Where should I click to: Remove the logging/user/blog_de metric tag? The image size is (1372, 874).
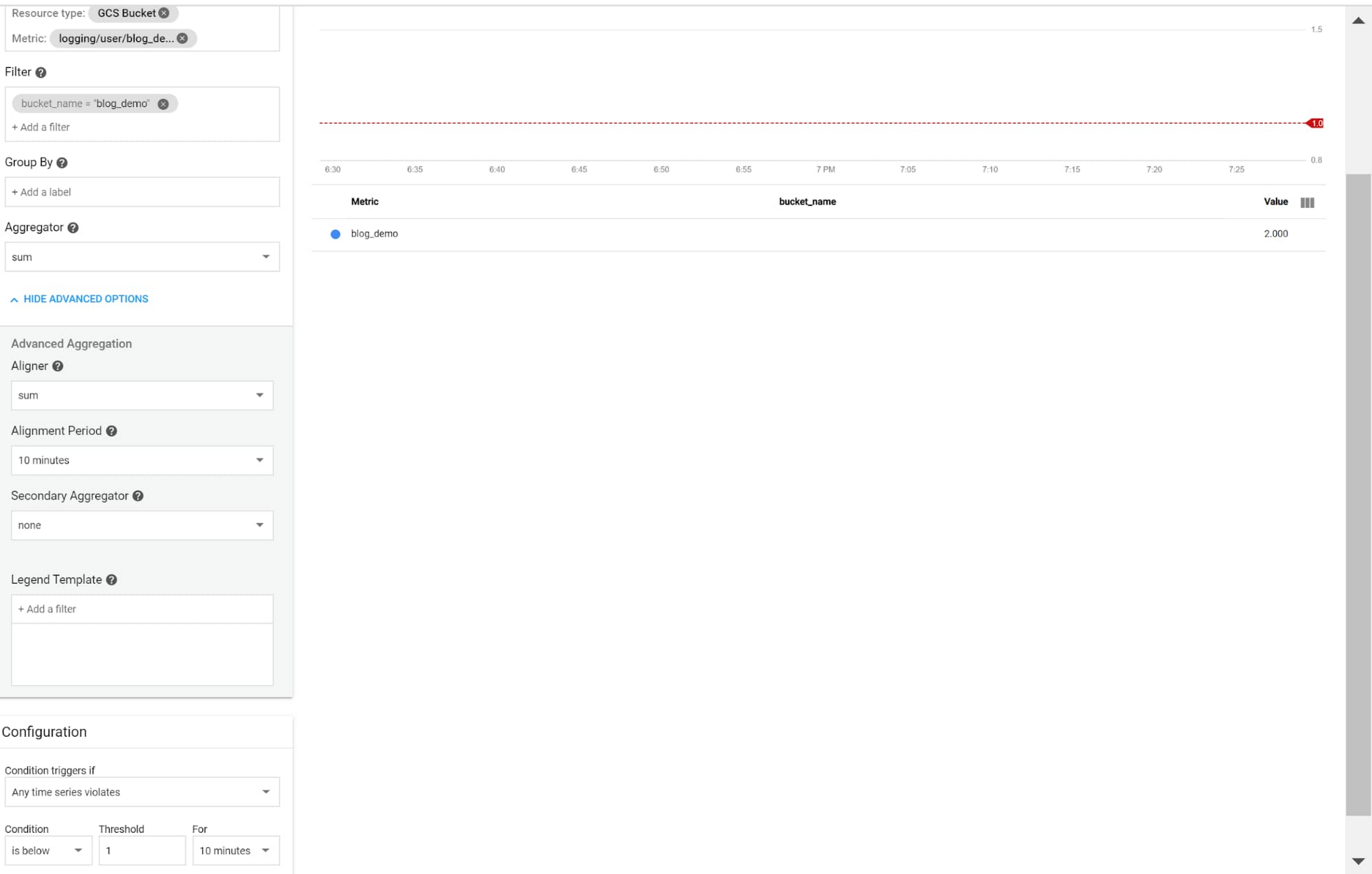coord(183,38)
